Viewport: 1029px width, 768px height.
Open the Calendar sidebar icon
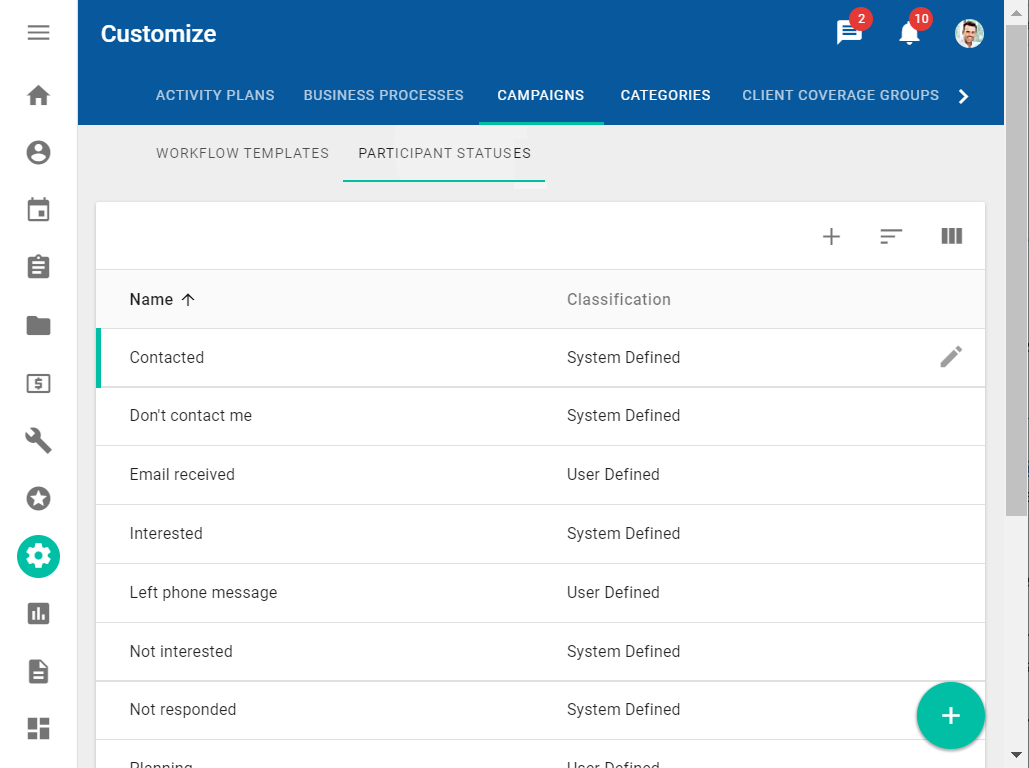(x=38, y=210)
